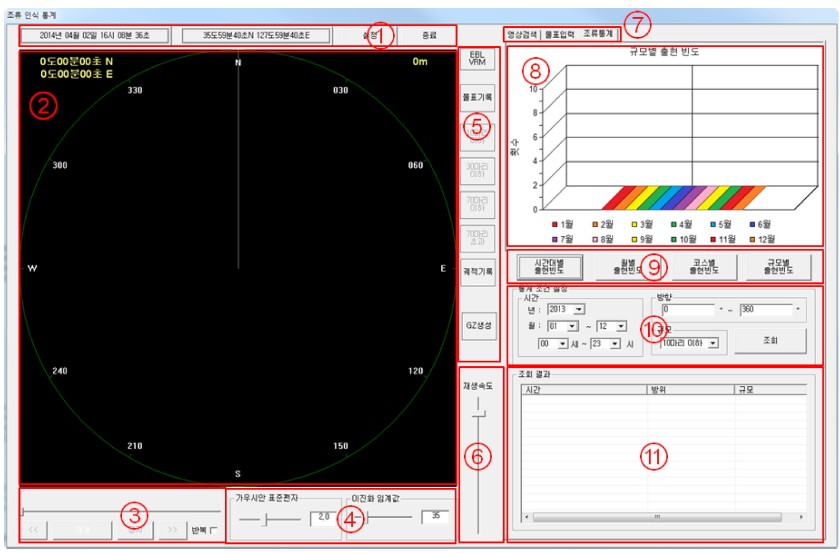Click the 시간 column header in results
840x554 pixels.
584,390
